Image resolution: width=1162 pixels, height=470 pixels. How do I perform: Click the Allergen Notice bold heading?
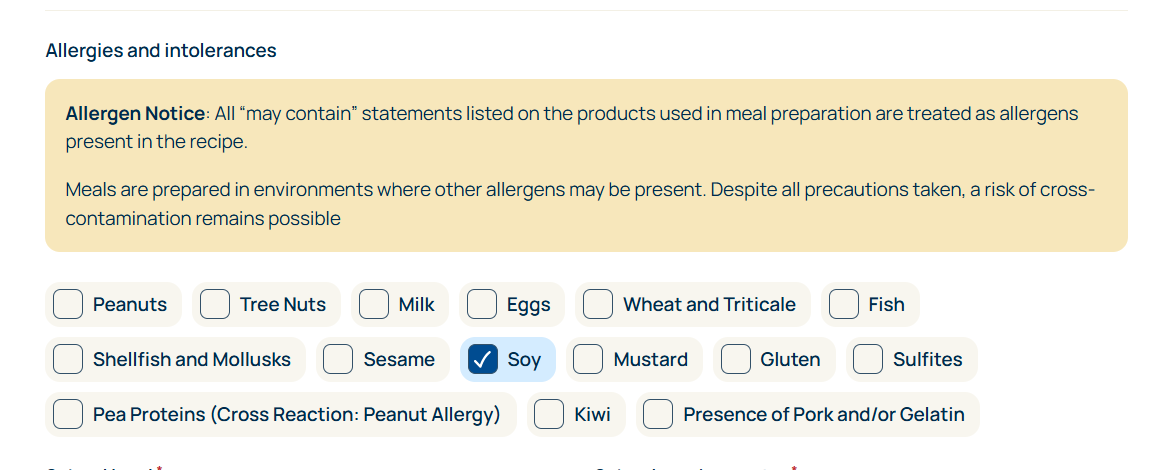(x=135, y=114)
